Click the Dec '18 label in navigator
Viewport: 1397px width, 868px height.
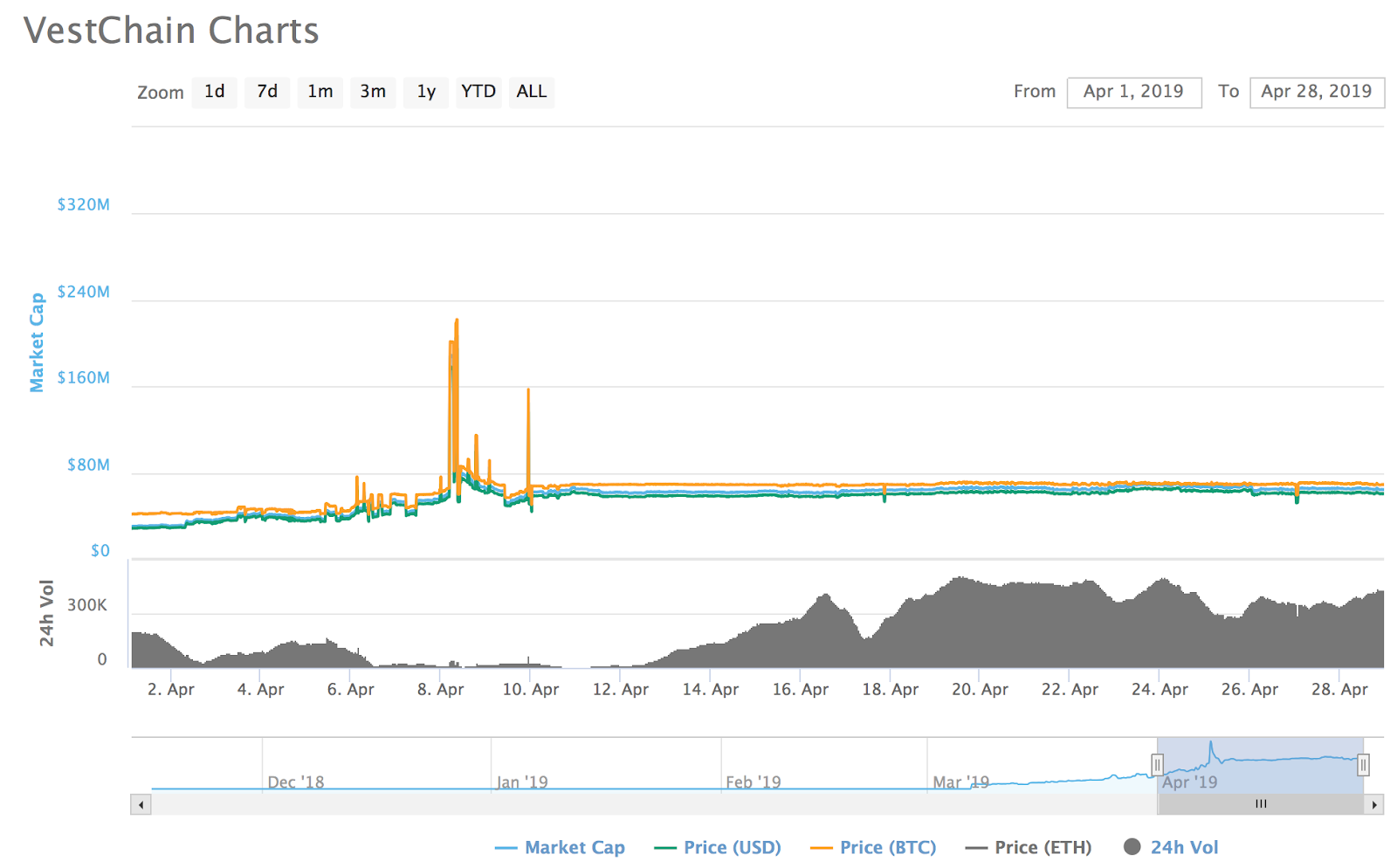pos(296,782)
